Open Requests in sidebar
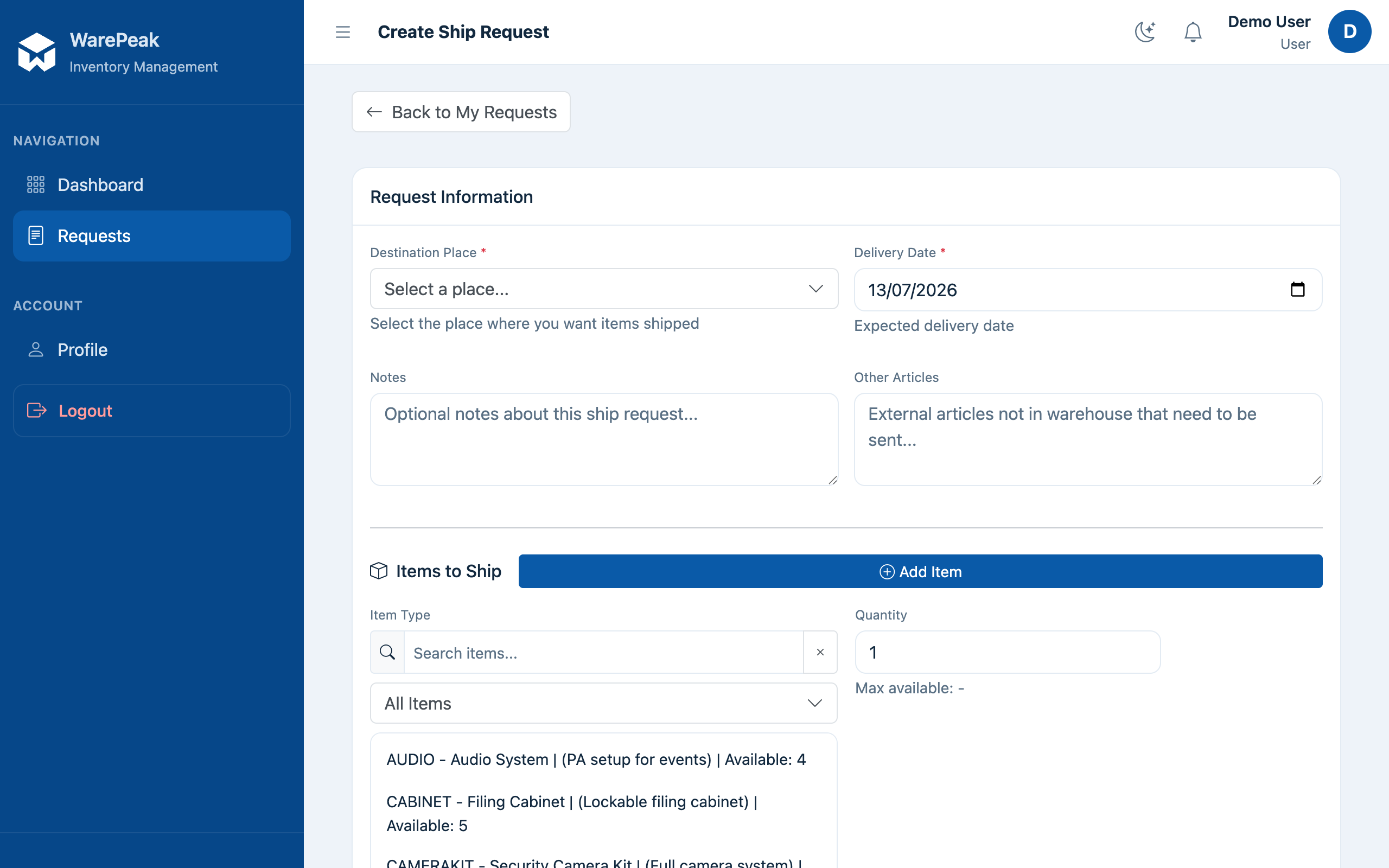 (x=151, y=236)
